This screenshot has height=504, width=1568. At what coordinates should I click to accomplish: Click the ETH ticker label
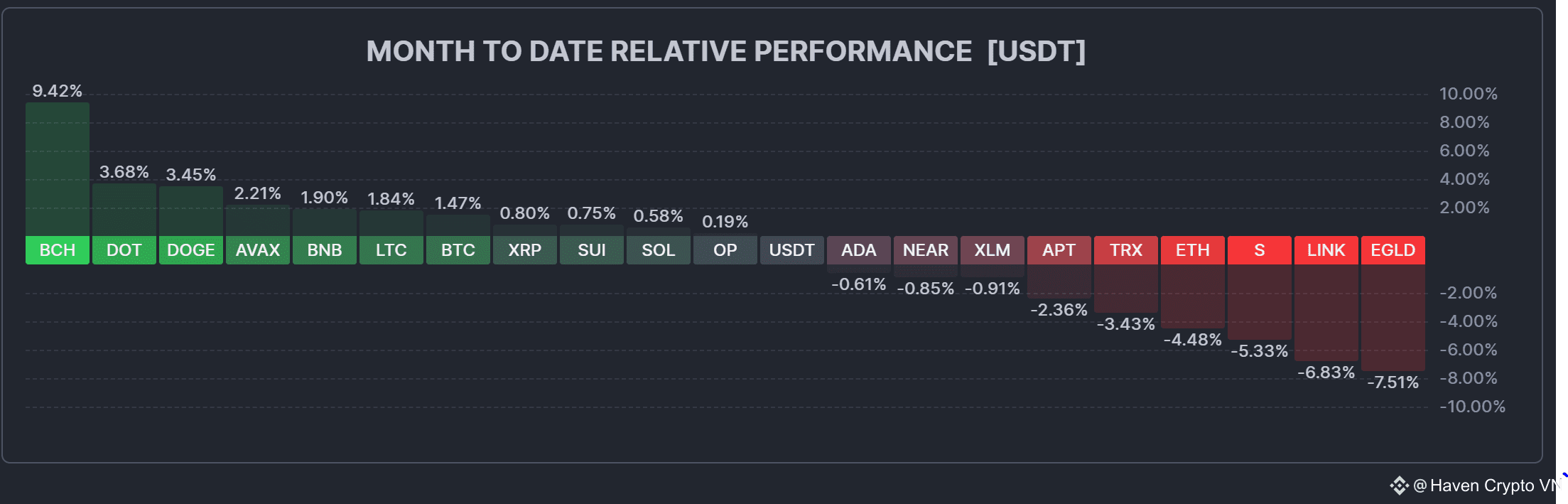[1193, 250]
